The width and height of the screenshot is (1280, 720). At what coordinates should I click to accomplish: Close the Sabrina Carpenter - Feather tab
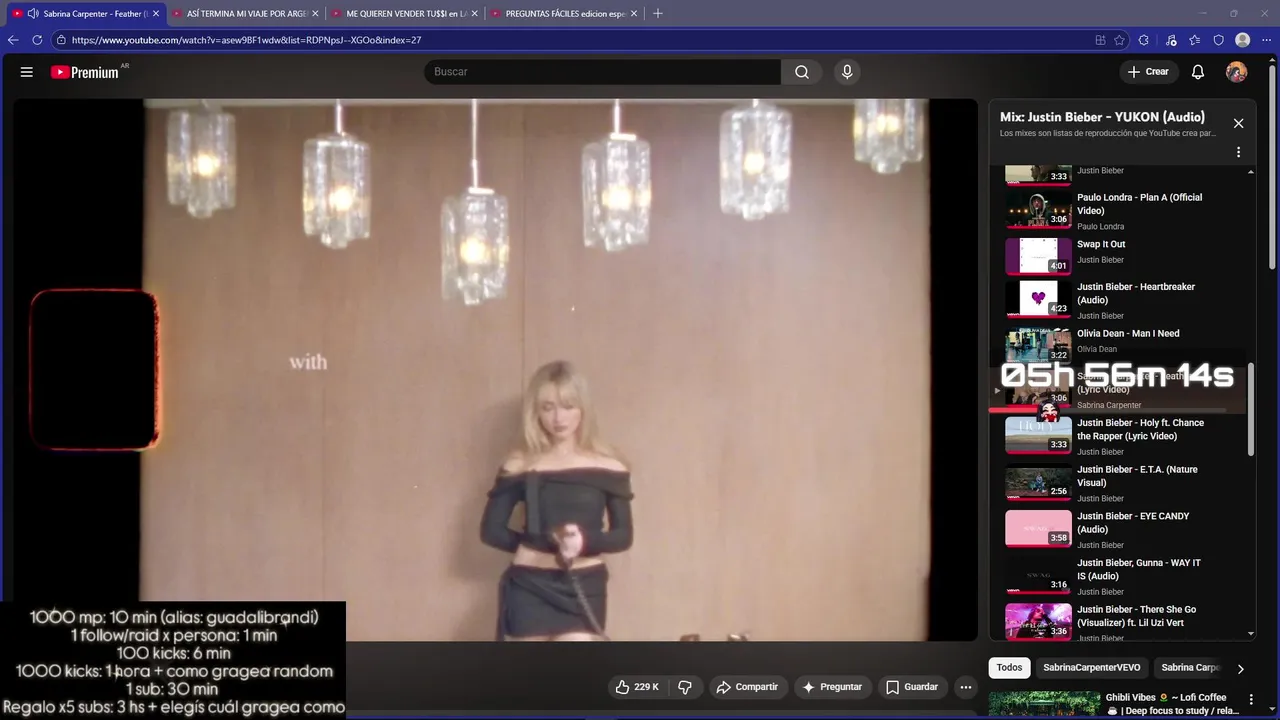[155, 14]
